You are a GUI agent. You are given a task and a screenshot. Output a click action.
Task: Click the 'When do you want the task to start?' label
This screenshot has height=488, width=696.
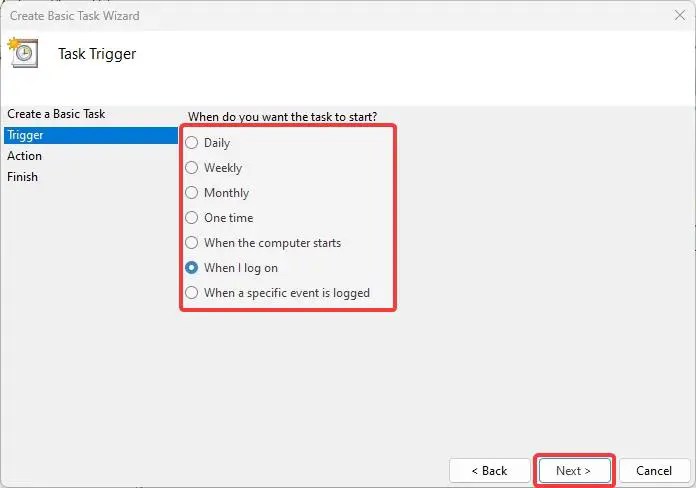point(282,117)
